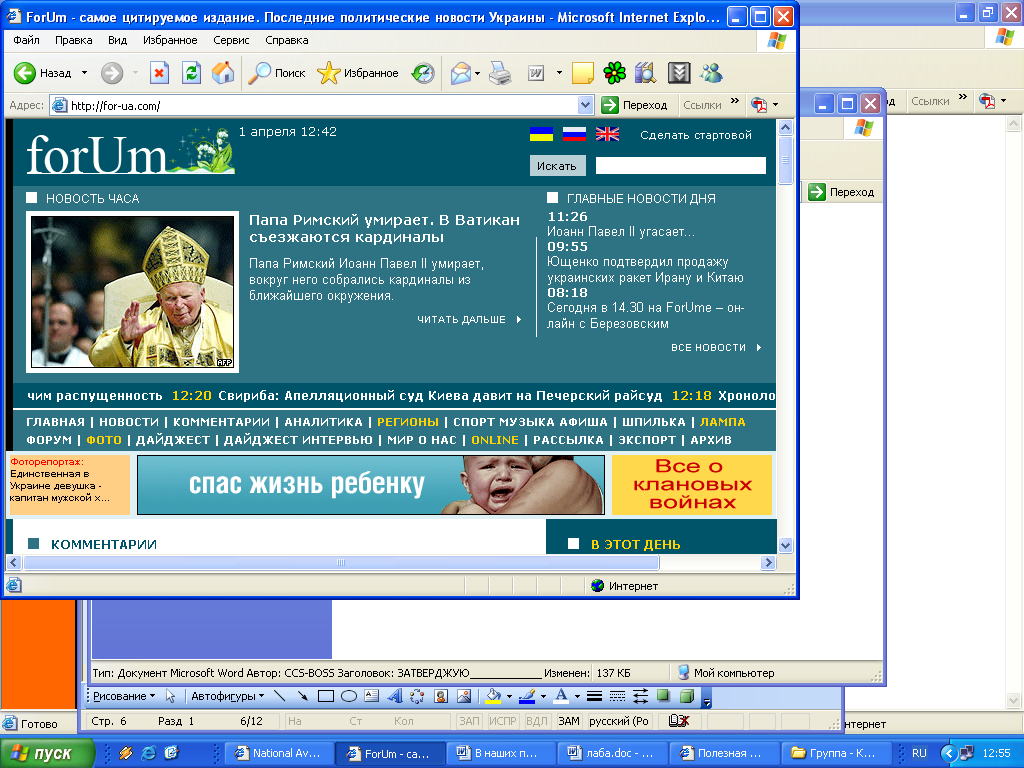Screen dimensions: 1024x768
Task: Click the Назад back arrow button
Action: [x=42, y=73]
